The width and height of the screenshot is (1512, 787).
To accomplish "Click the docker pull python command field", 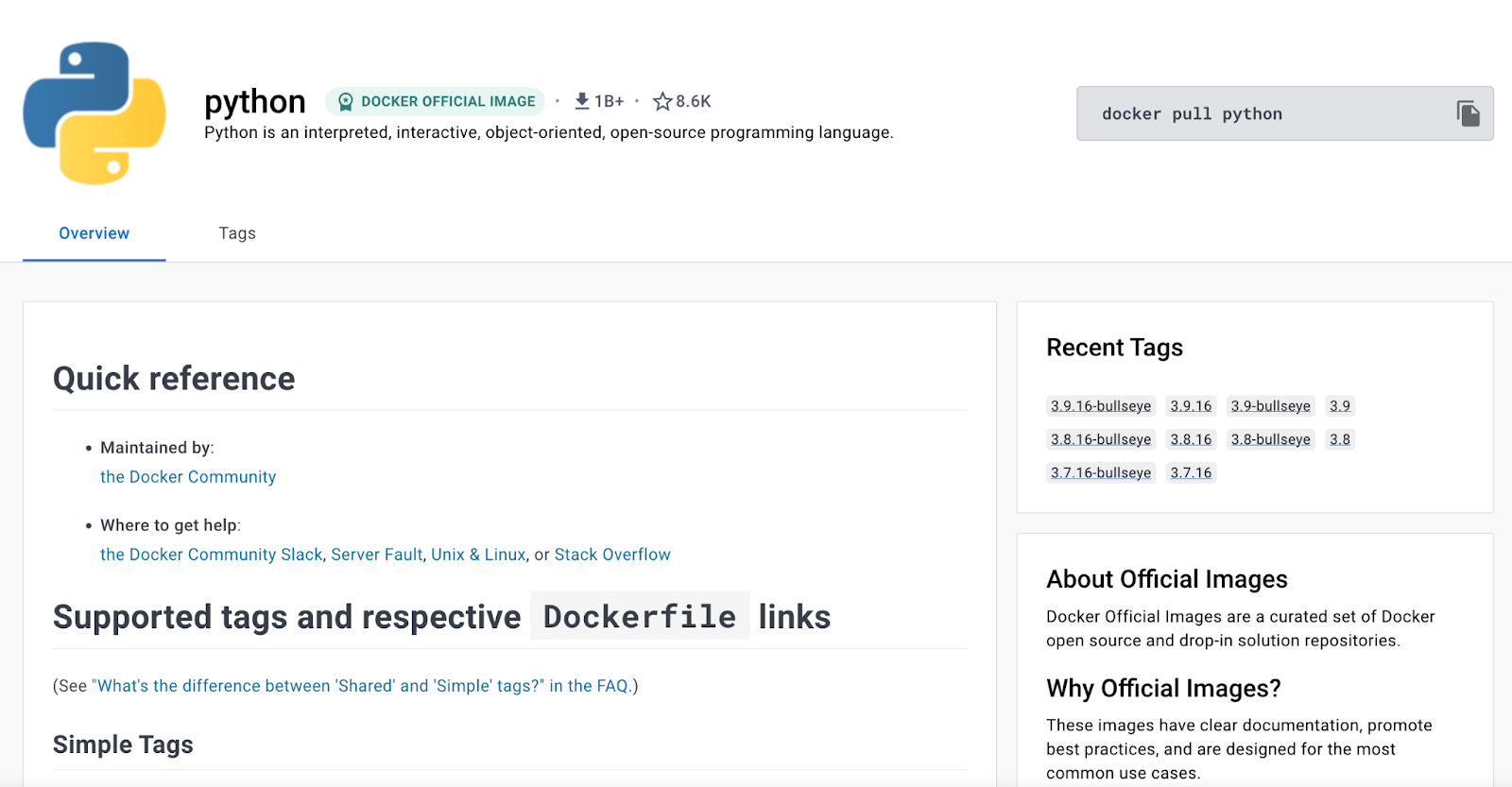I will pyautogui.click(x=1285, y=113).
